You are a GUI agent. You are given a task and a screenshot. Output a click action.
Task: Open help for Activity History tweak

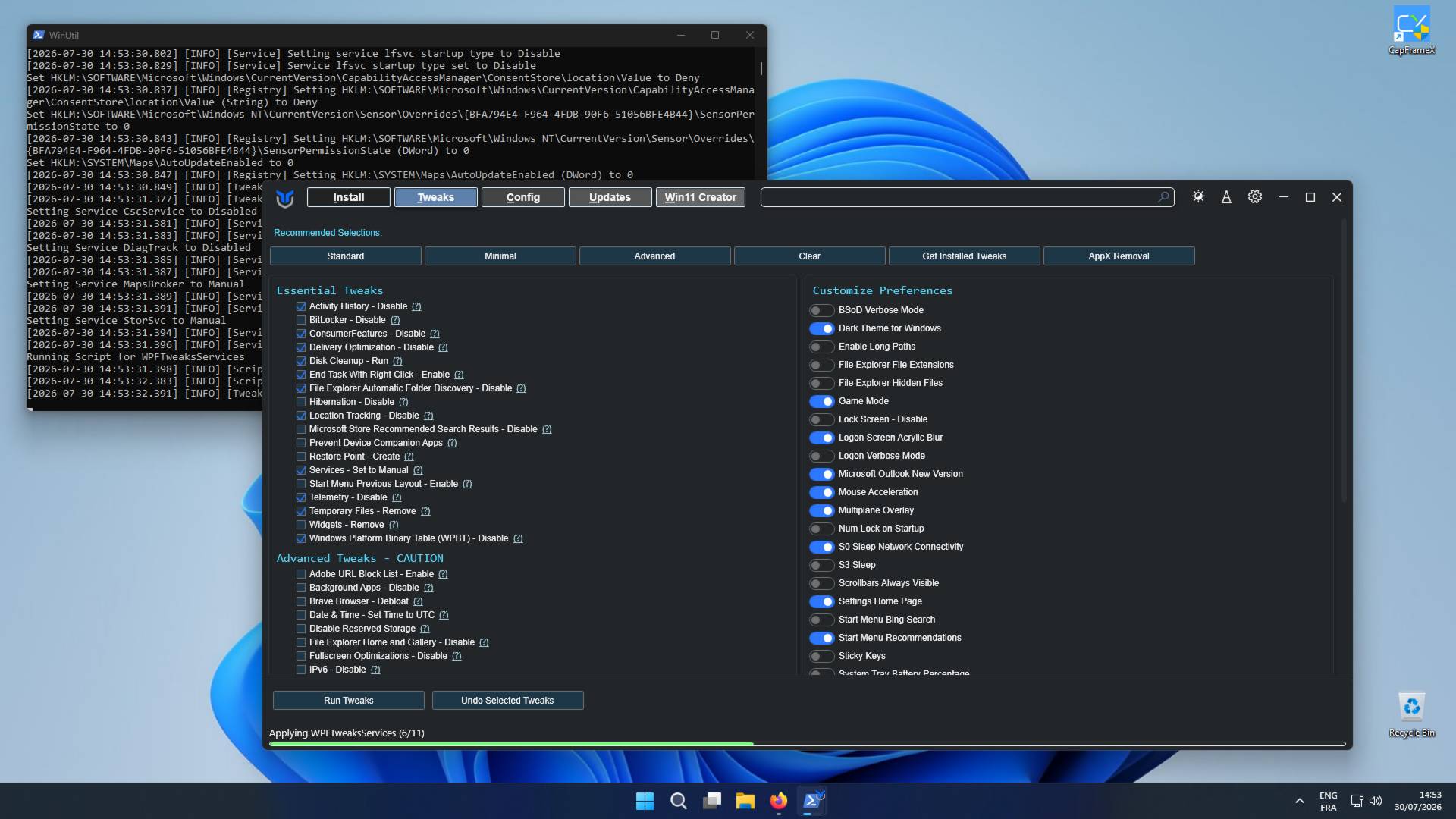pos(416,306)
